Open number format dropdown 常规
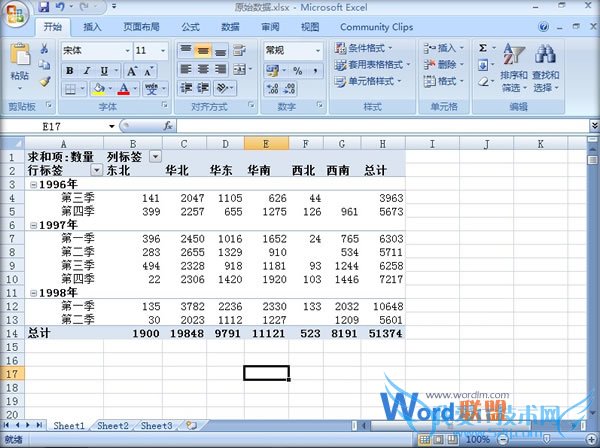Viewport: 600px width, 448px height. [x=318, y=51]
